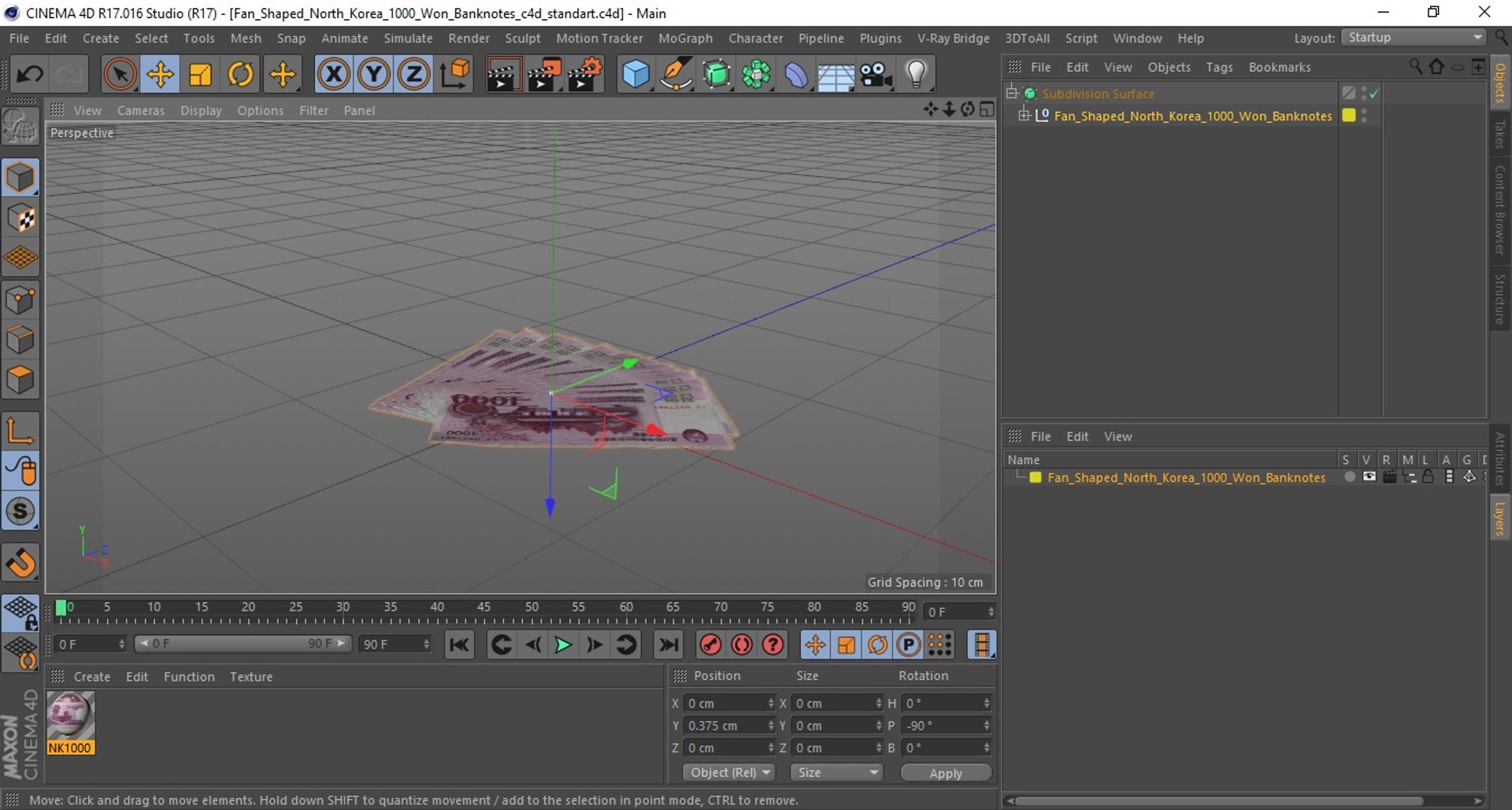The height and width of the screenshot is (810, 1512).
Task: Click Make Editable icon in left palette
Action: (20, 126)
